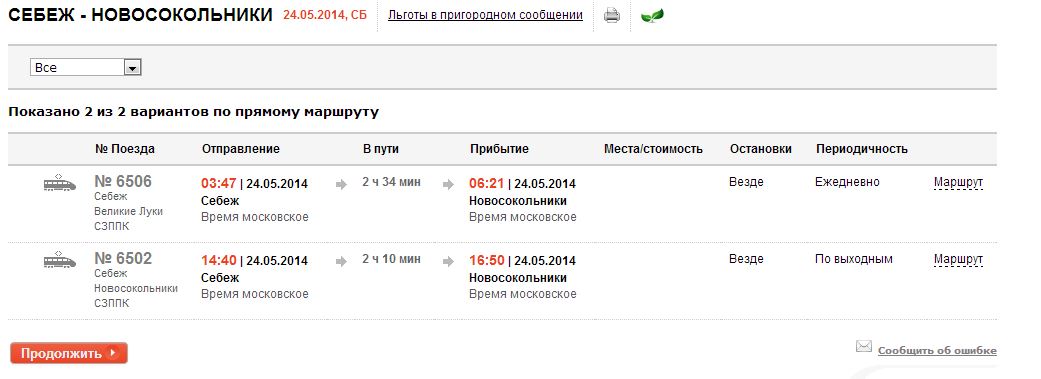The image size is (1041, 379).
Task: Click the arrow icon before 16:50 arrival
Action: tap(448, 262)
